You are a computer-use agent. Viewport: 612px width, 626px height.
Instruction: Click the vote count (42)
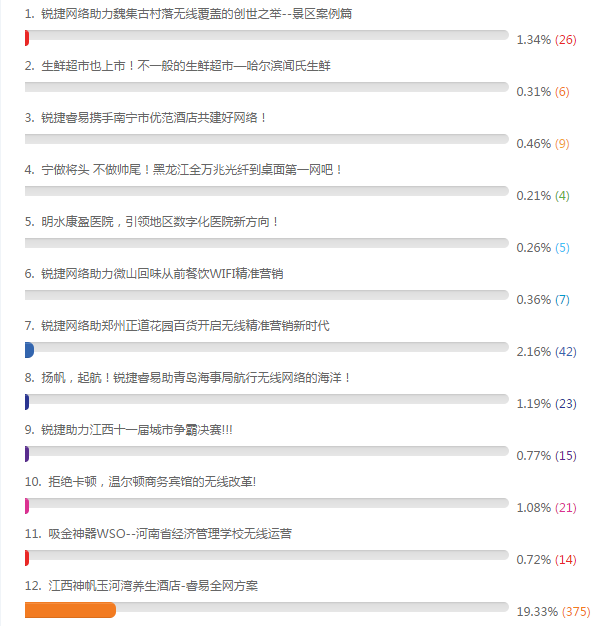(x=565, y=352)
